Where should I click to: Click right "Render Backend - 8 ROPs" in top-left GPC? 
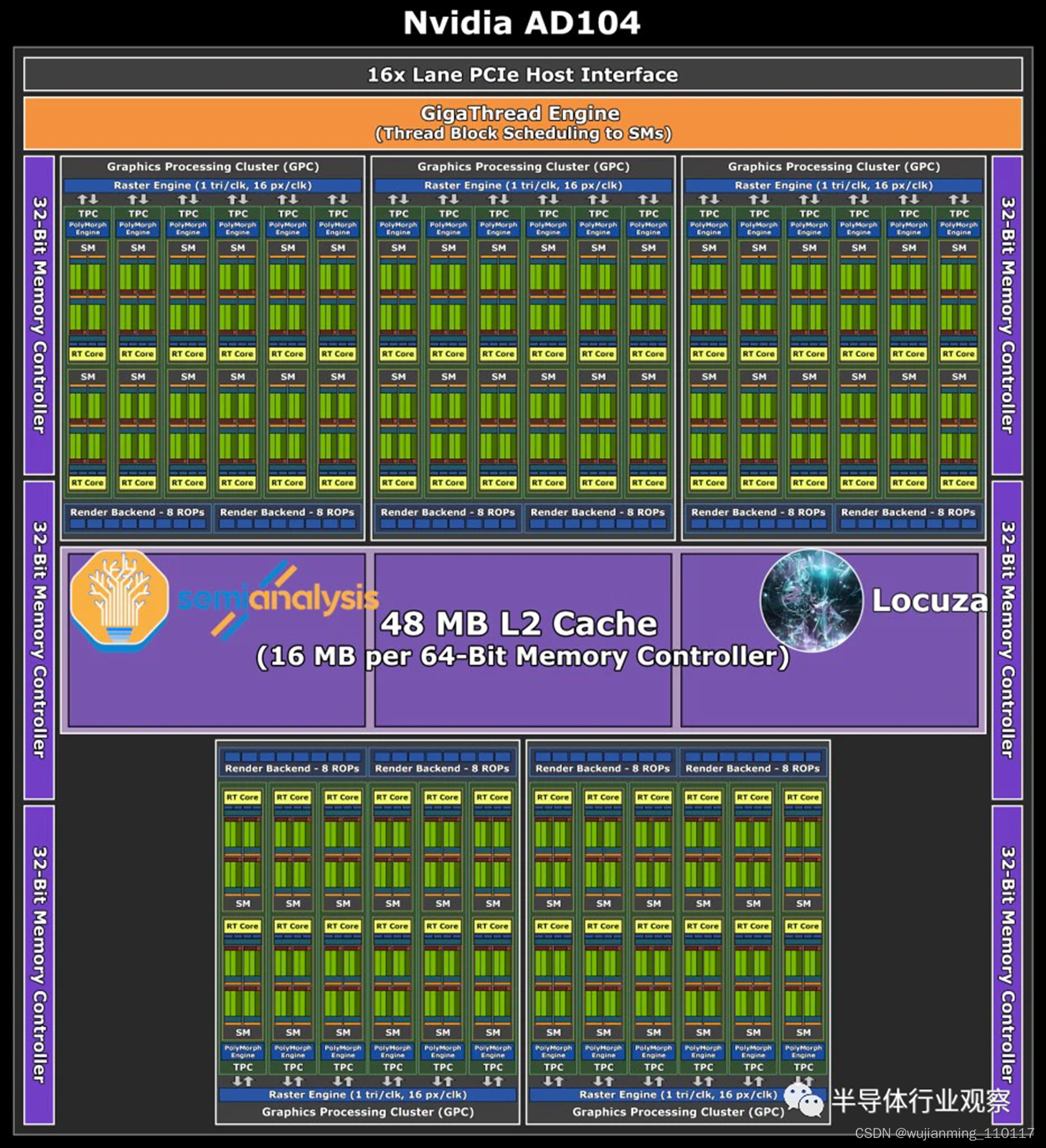pos(288,517)
